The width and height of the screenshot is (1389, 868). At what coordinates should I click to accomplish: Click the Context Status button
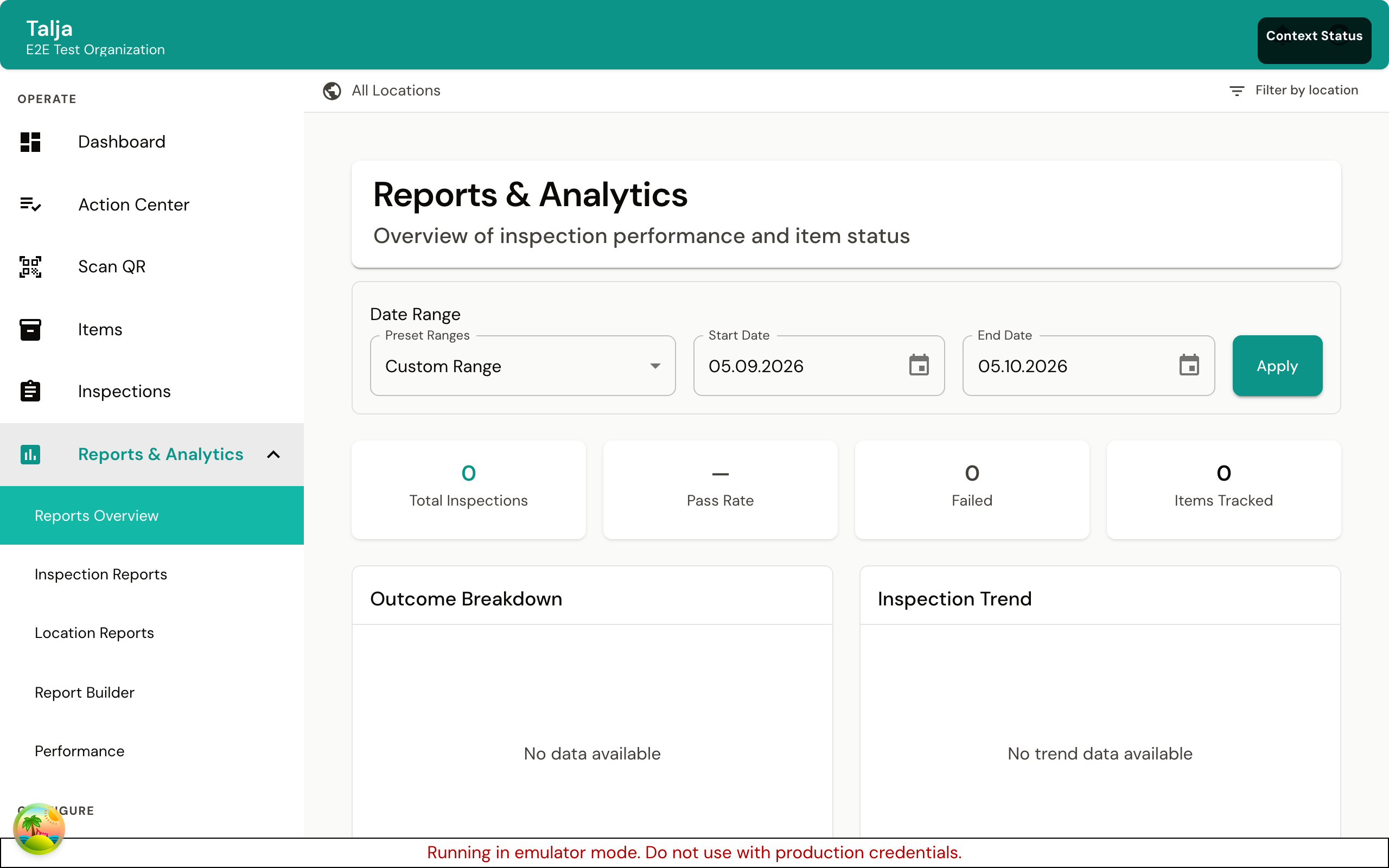click(1314, 40)
